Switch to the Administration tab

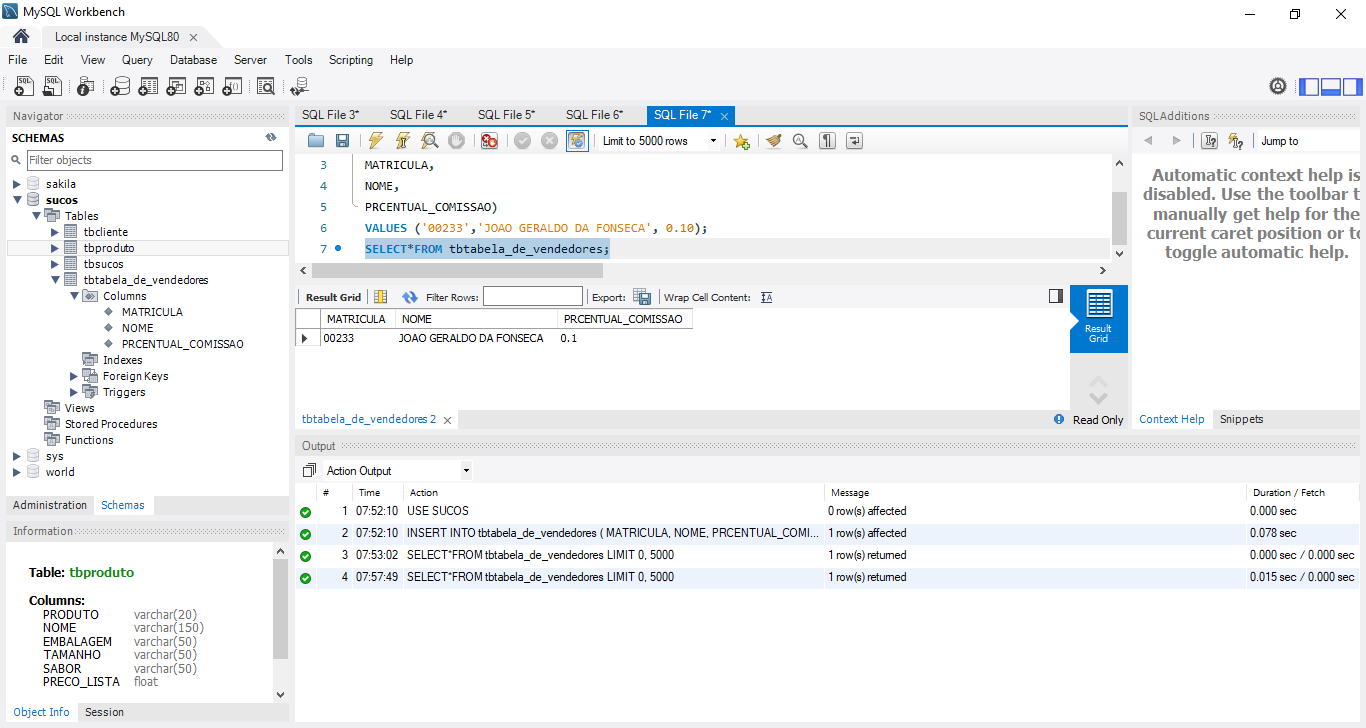click(x=50, y=505)
